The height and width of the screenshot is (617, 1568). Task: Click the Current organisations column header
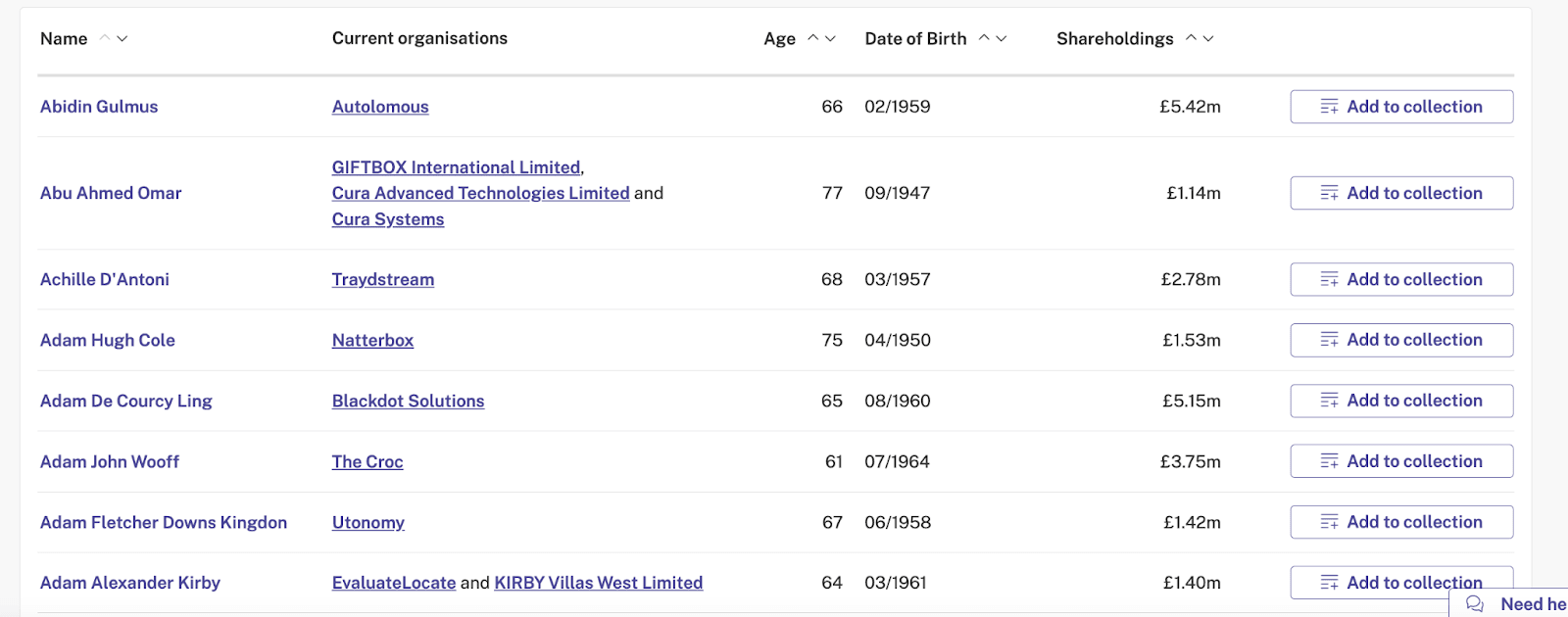pyautogui.click(x=419, y=38)
